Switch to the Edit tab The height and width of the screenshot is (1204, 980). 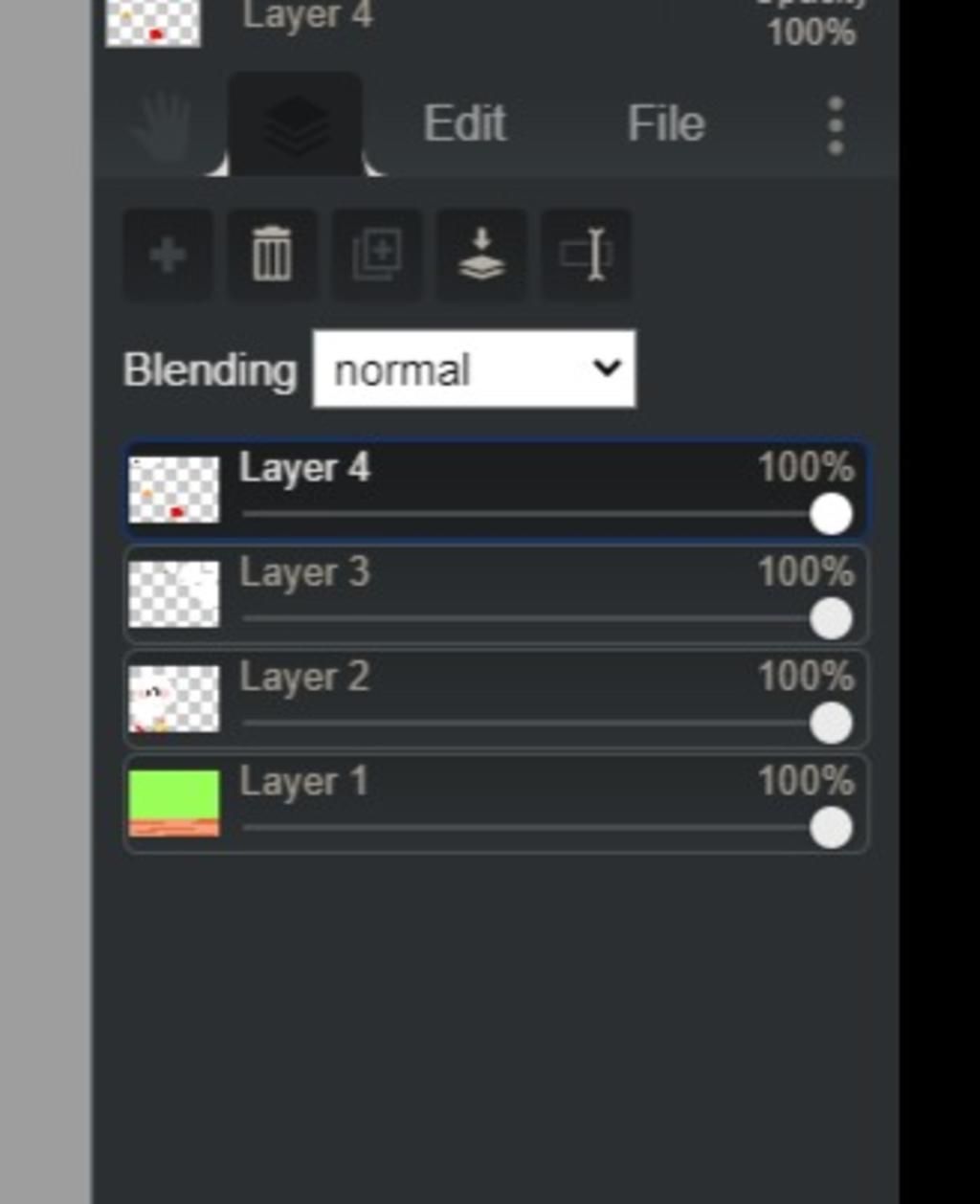[x=464, y=124]
